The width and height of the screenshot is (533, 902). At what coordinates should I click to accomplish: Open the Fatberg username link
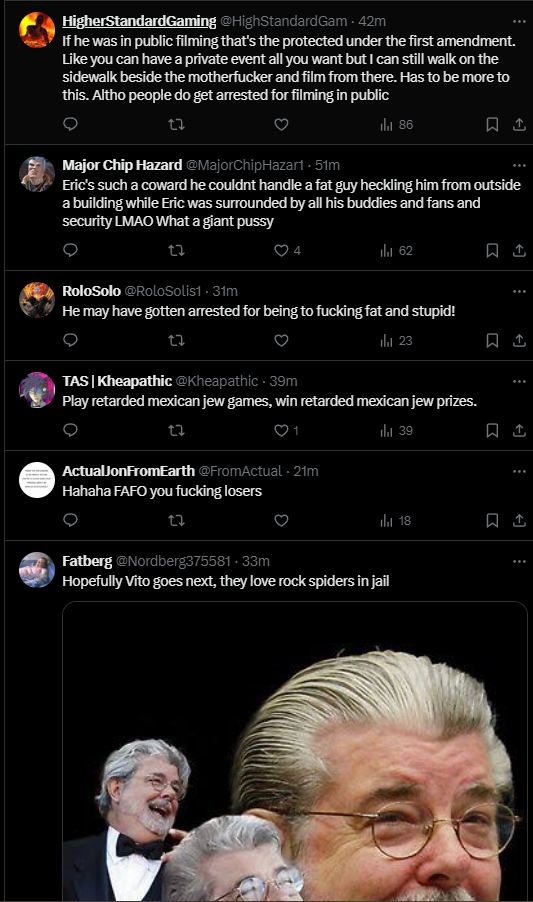click(x=87, y=561)
